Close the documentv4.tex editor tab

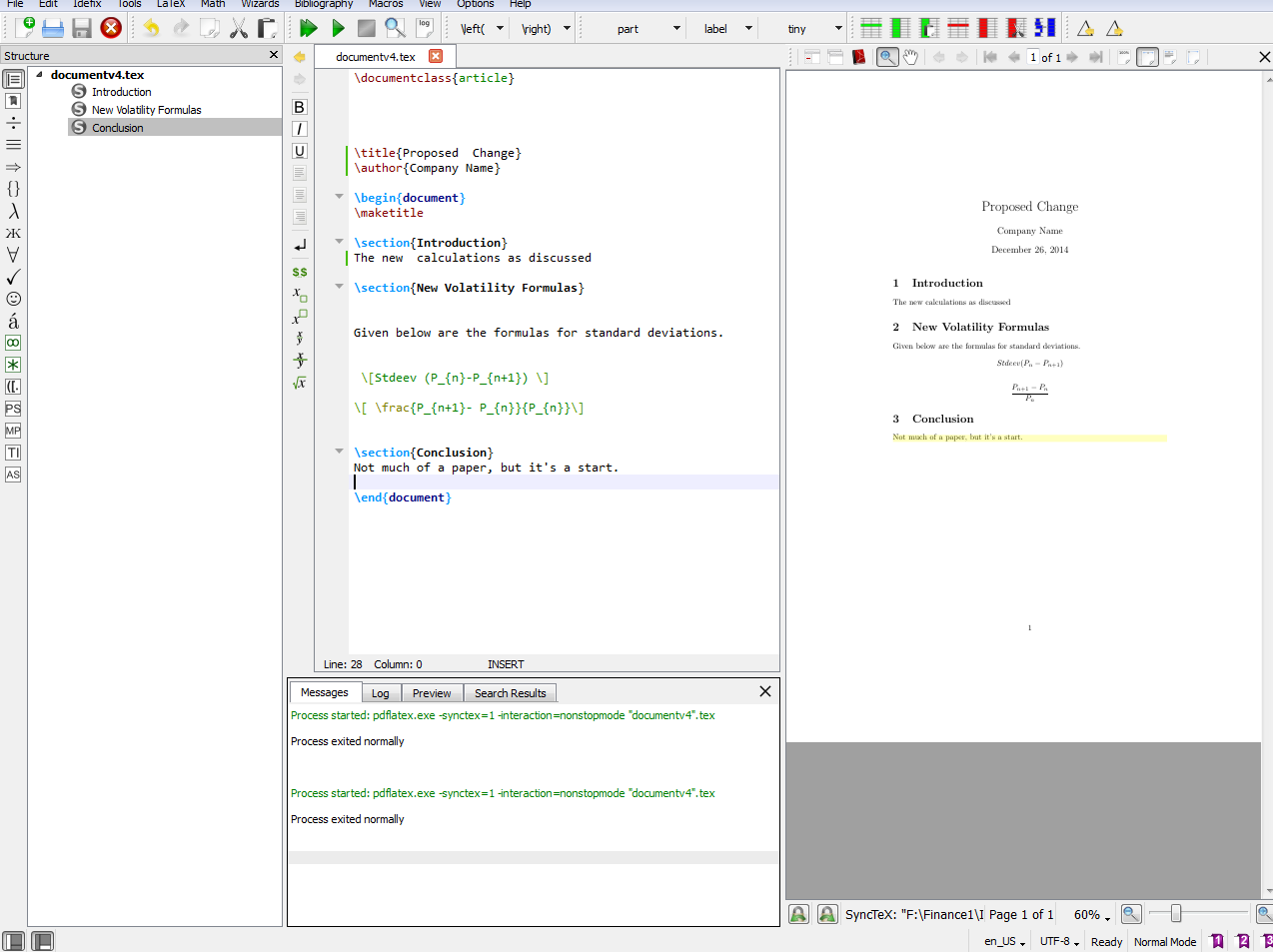436,56
